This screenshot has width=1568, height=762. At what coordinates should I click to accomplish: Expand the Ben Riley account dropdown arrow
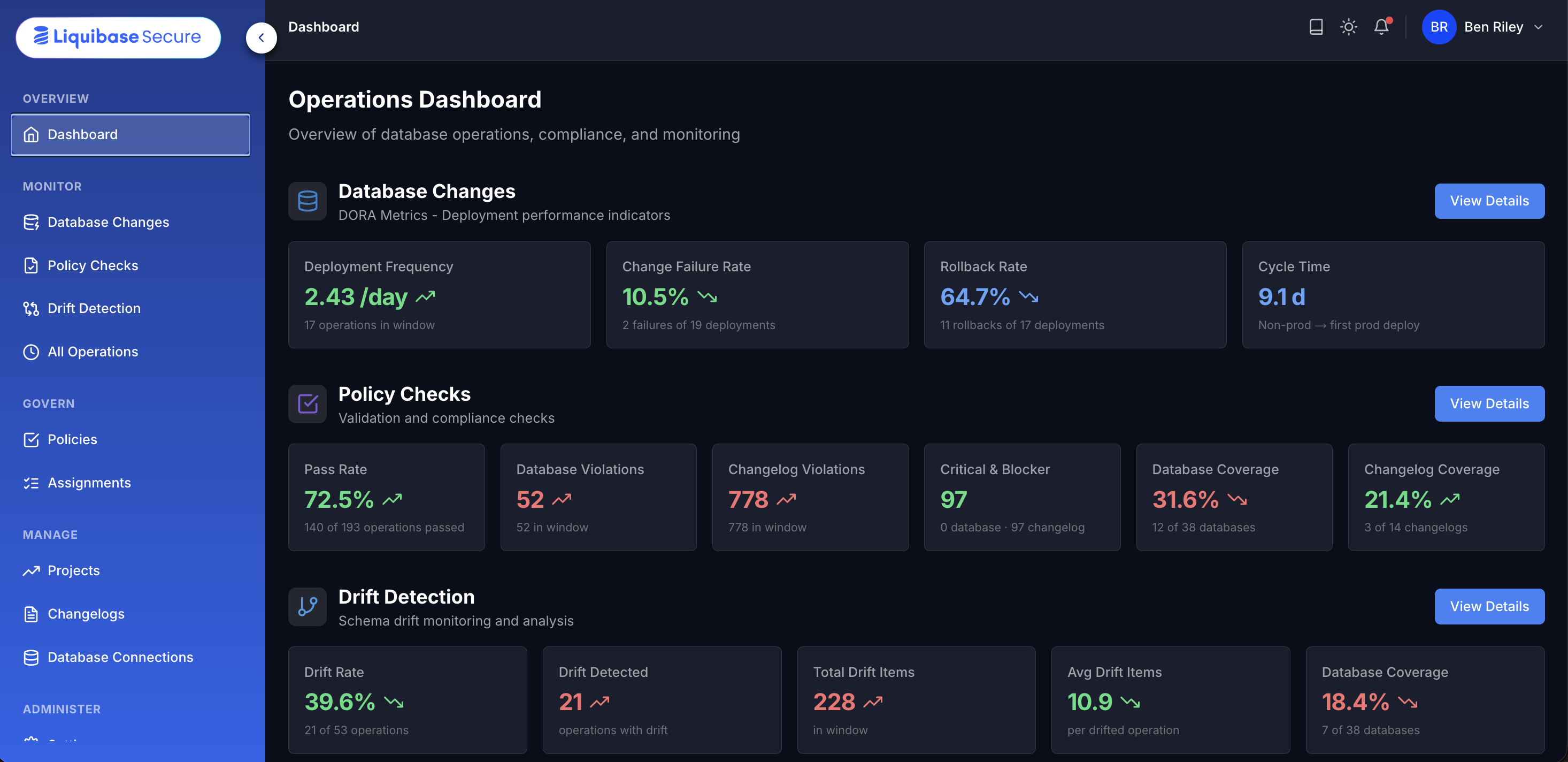click(x=1538, y=27)
